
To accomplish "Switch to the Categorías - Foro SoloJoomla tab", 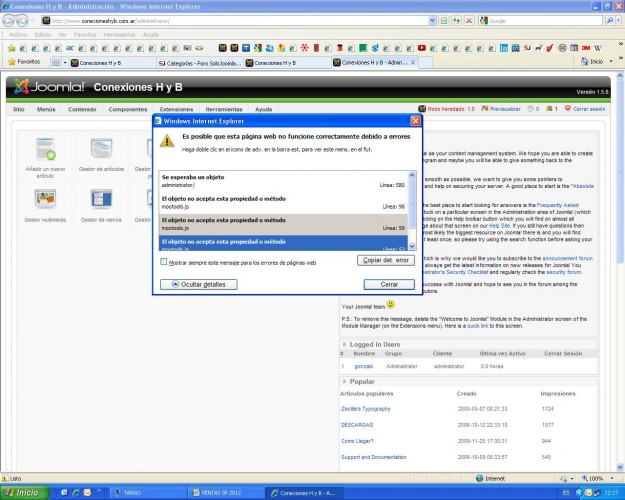I will 200,63.
